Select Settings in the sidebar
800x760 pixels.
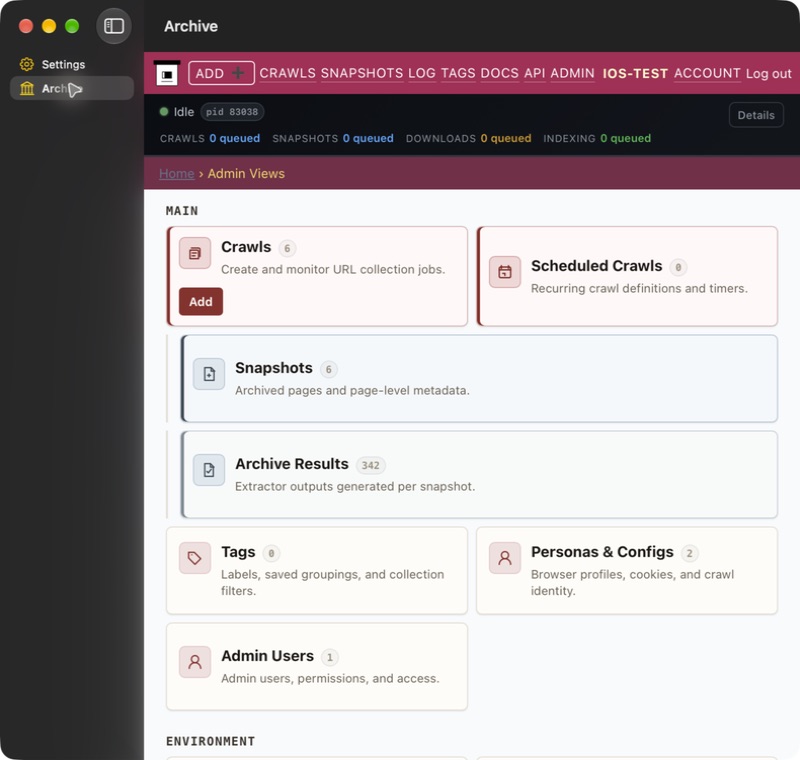click(x=72, y=64)
